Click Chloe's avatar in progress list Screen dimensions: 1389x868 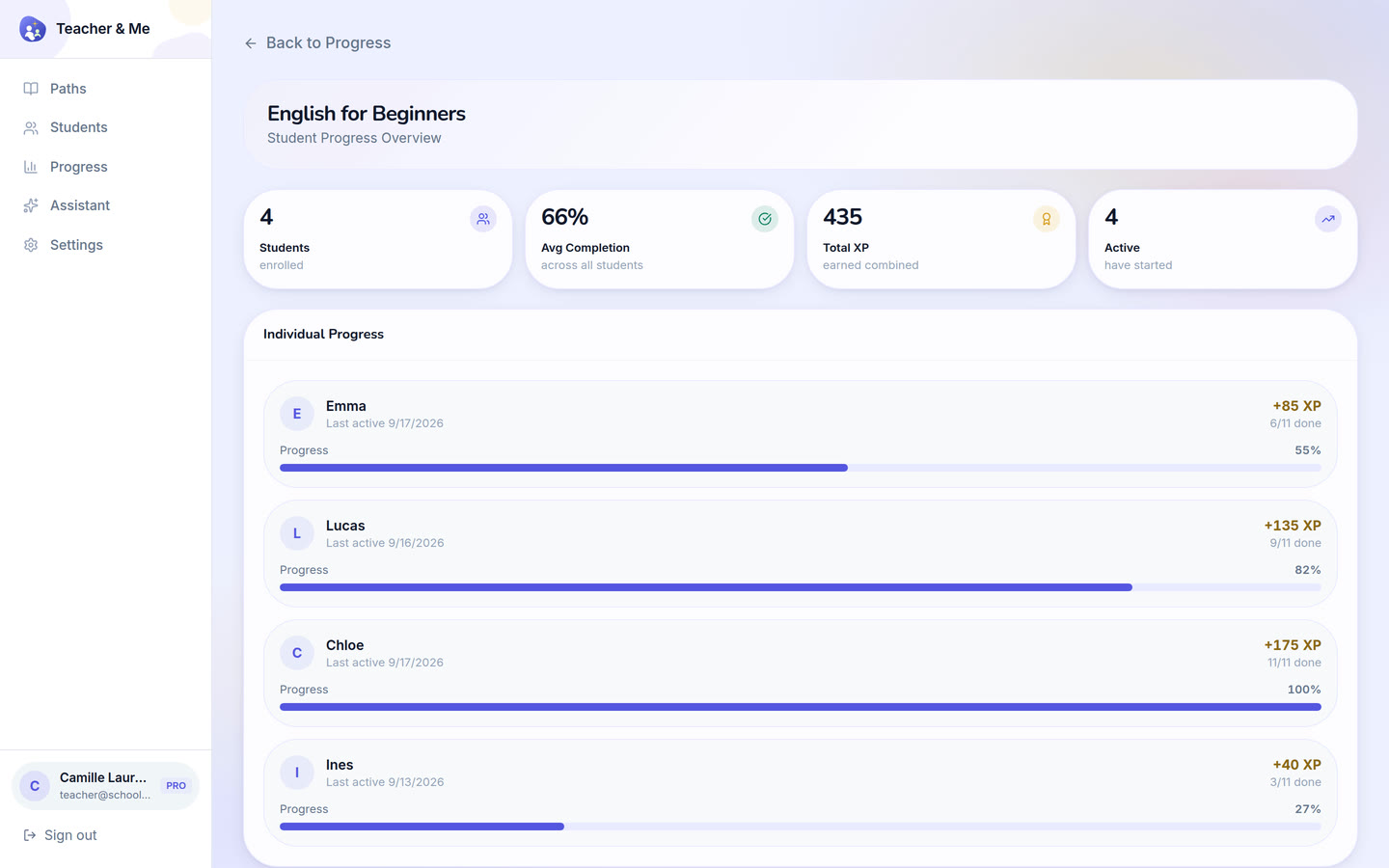297,653
